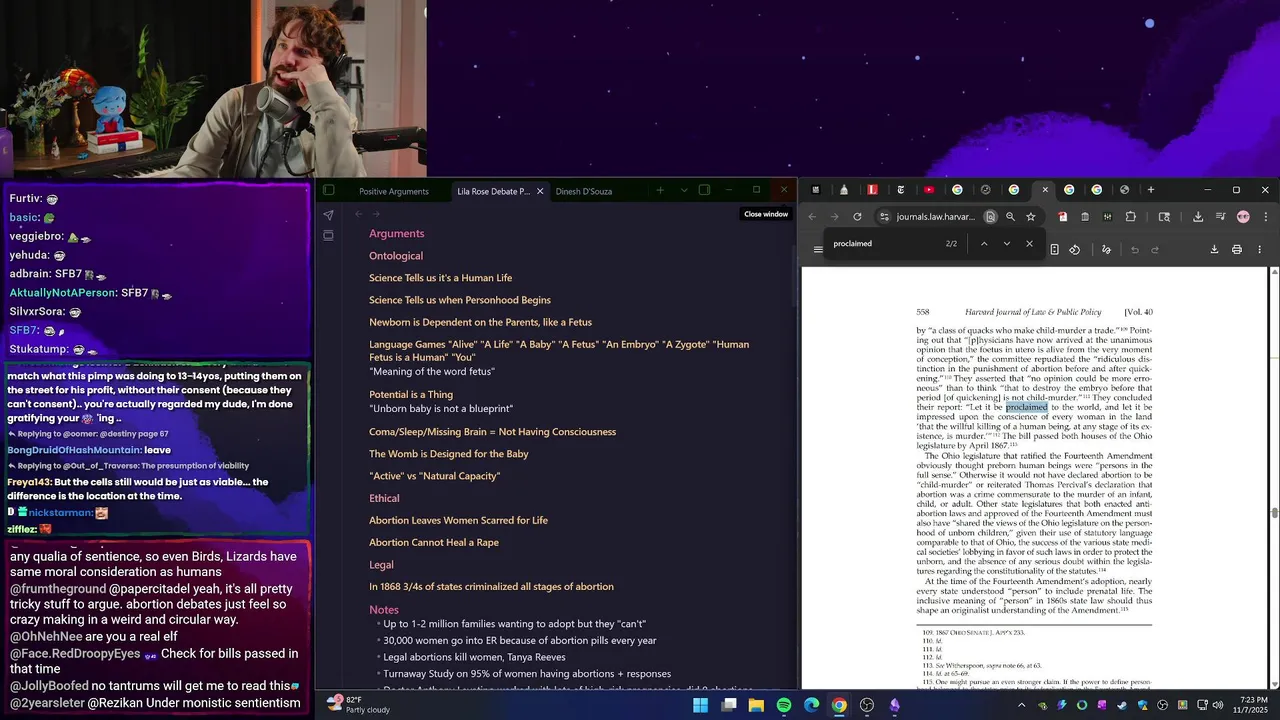1280x720 pixels.
Task: Close the active Chrome tab
Action: click(1045, 190)
